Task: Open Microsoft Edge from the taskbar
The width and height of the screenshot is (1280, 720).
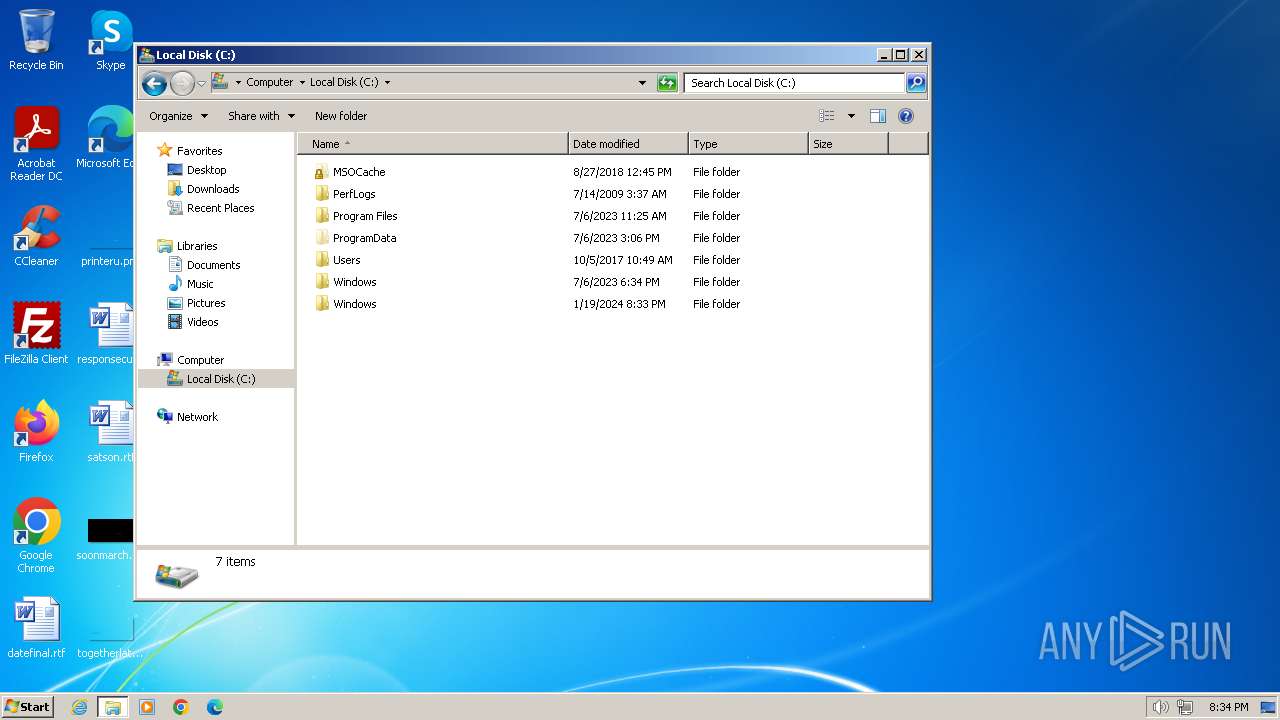Action: [x=215, y=707]
